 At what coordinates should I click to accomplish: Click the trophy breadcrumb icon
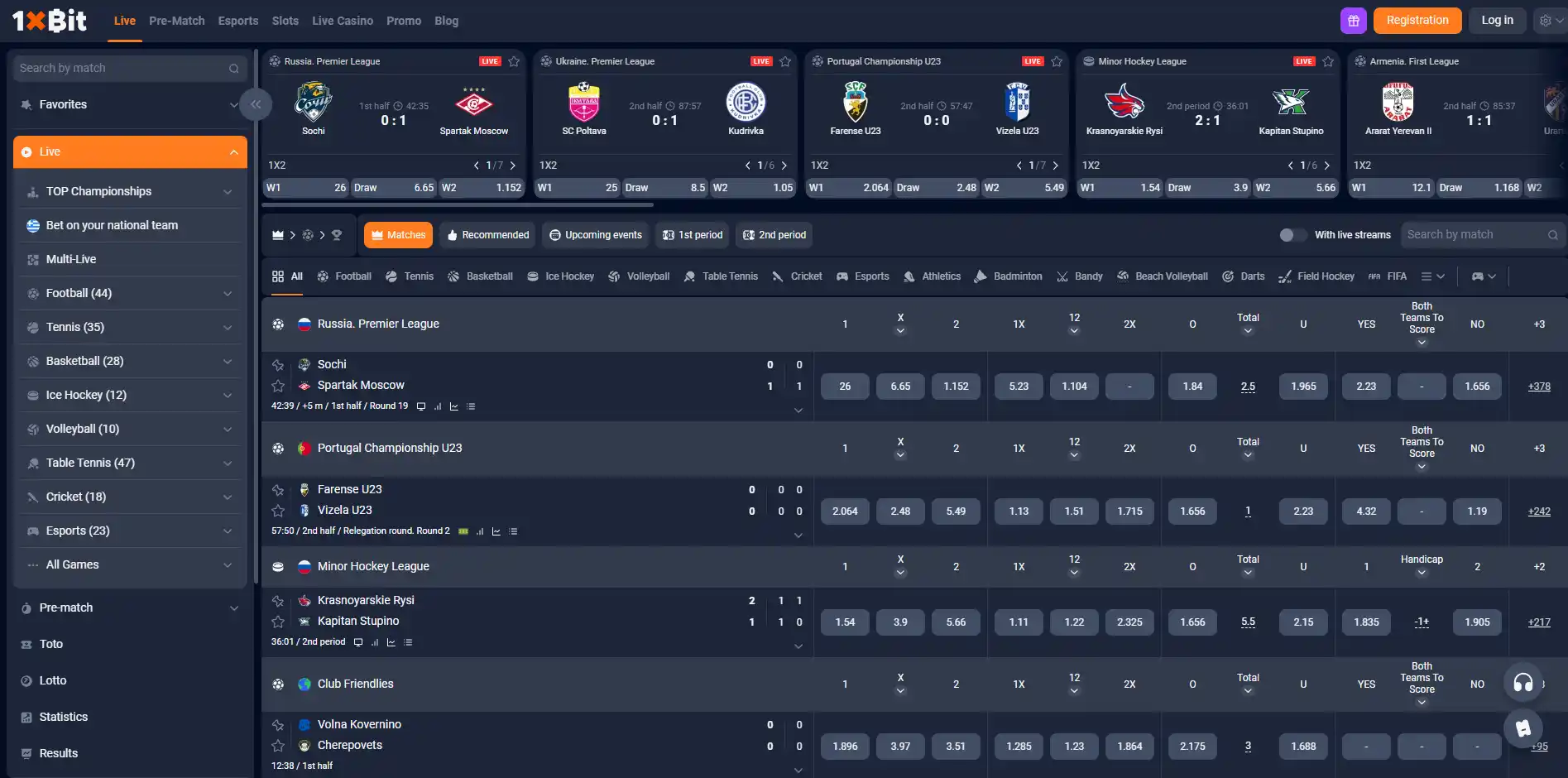coord(337,235)
